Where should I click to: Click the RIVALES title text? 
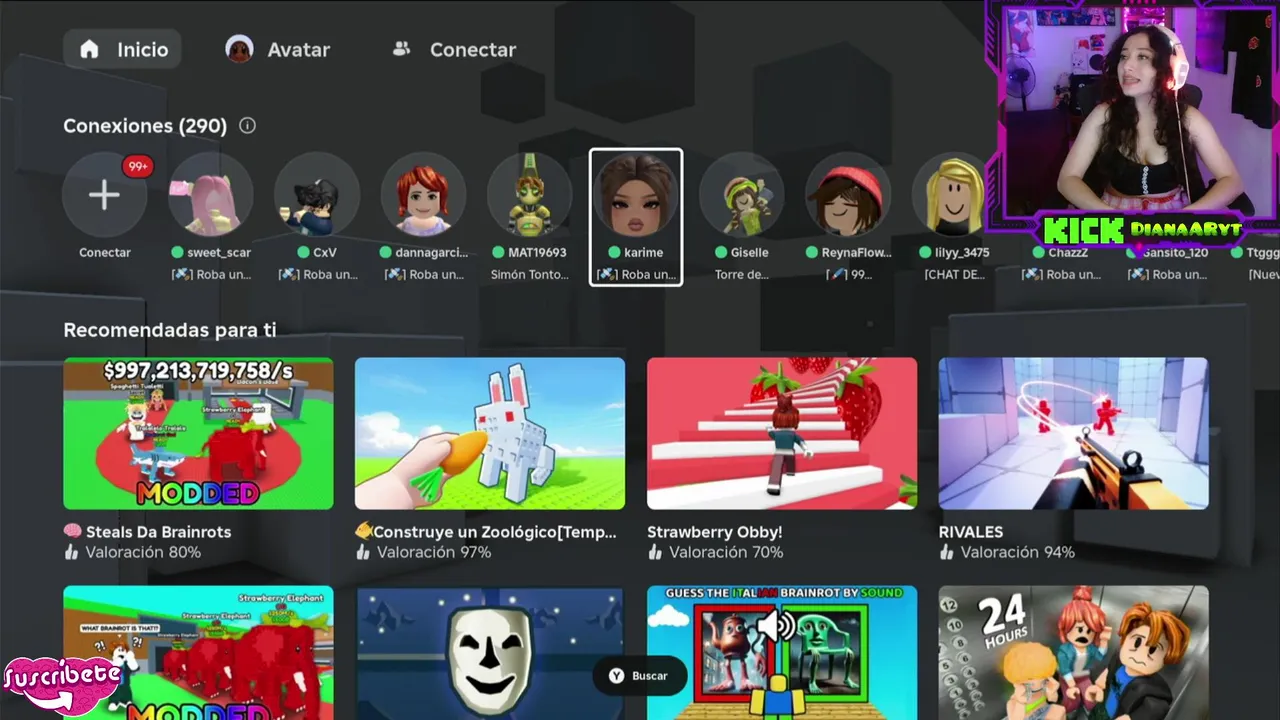[971, 532]
